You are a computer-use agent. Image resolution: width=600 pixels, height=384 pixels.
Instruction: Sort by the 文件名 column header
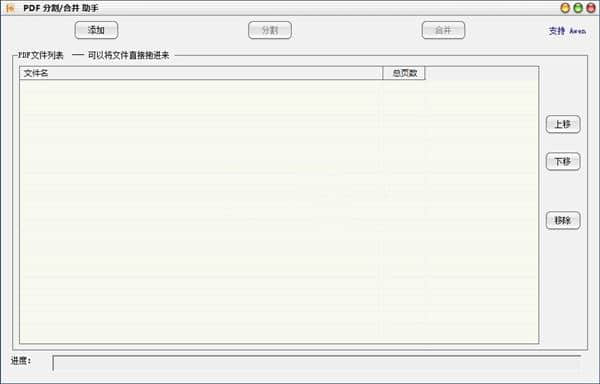click(x=201, y=73)
